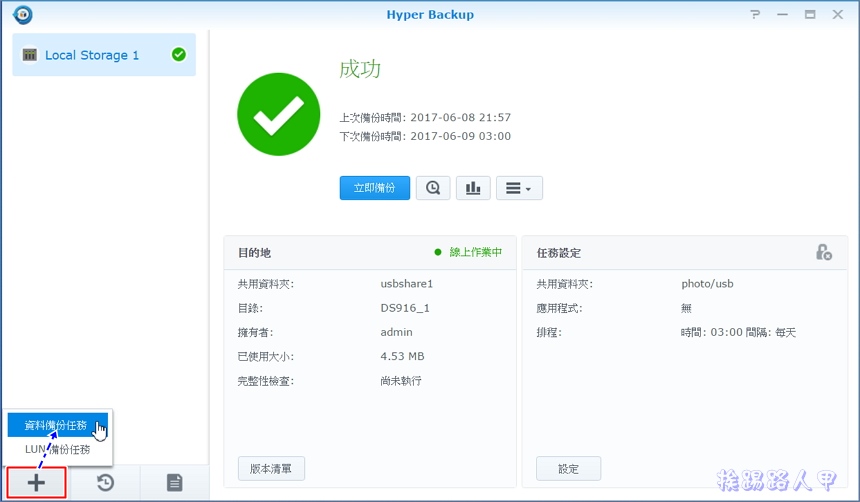This screenshot has width=860, height=502.
Task: Click the 4.53 MB used size value
Action: (402, 356)
